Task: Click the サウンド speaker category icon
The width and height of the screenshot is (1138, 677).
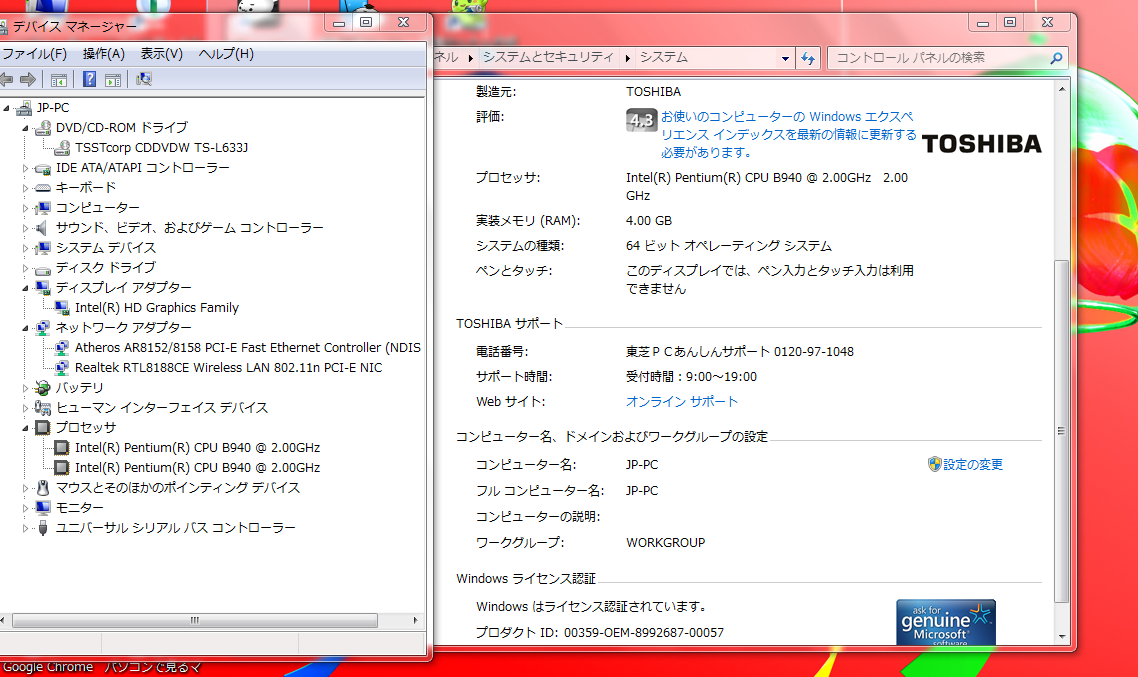Action: 43,228
